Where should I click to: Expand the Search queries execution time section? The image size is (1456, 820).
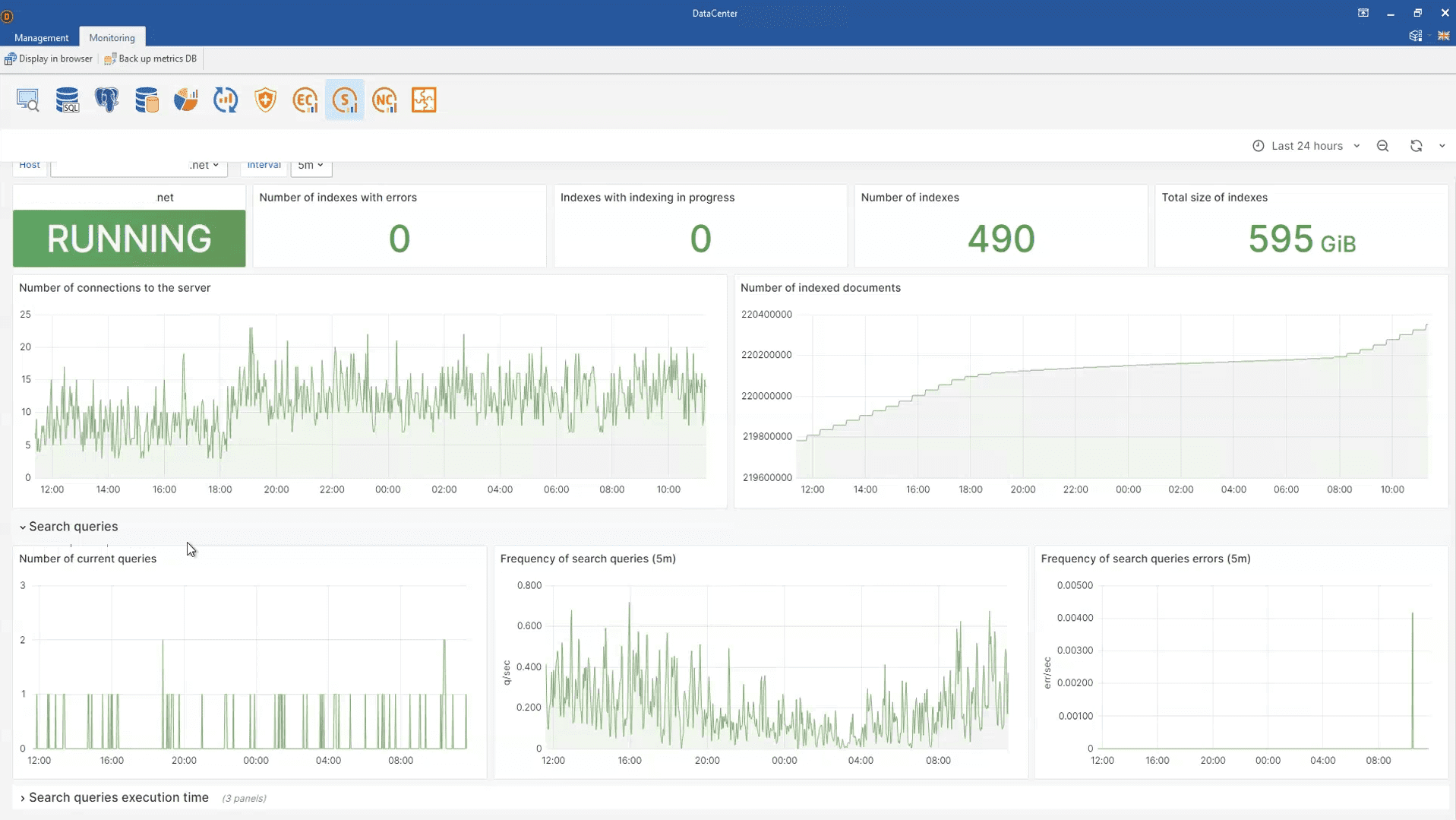click(x=114, y=797)
